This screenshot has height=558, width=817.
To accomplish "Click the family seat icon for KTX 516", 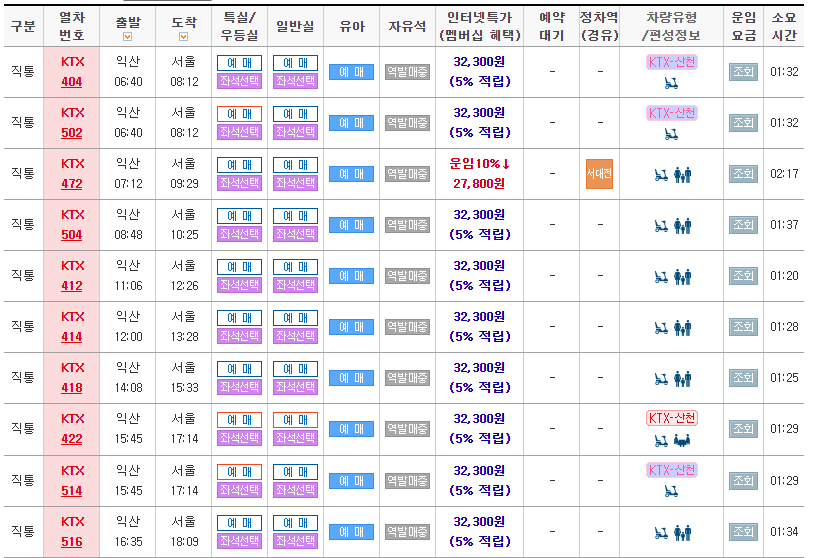I will tap(682, 533).
